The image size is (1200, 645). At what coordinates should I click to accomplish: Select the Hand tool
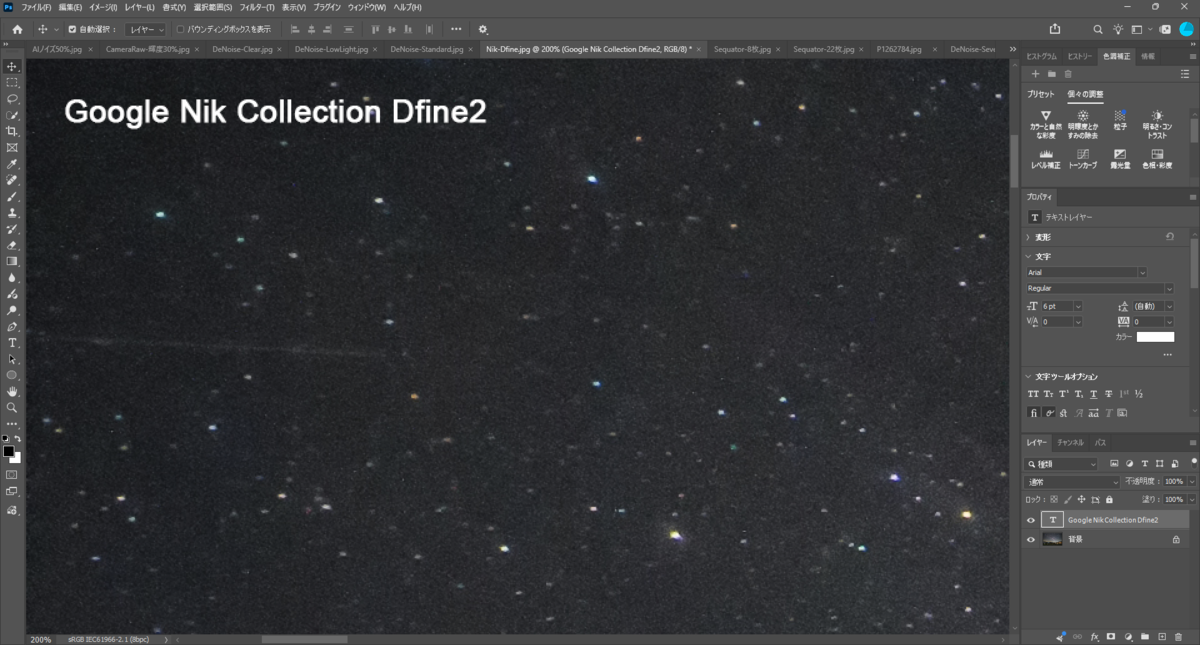point(12,391)
